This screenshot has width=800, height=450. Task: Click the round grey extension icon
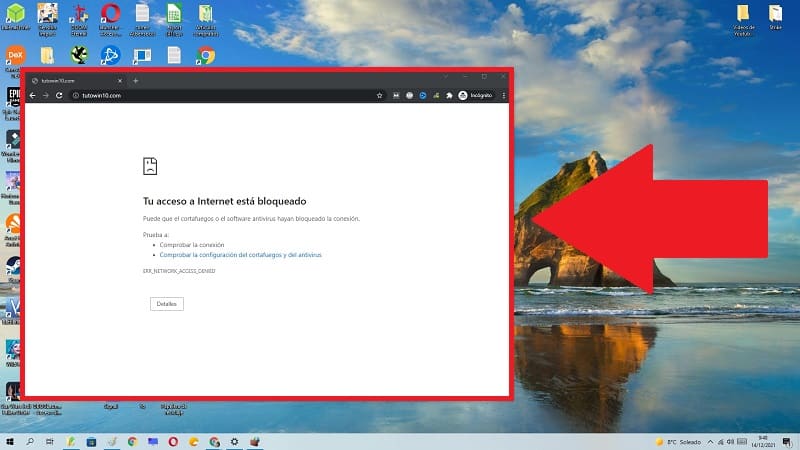pyautogui.click(x=409, y=95)
